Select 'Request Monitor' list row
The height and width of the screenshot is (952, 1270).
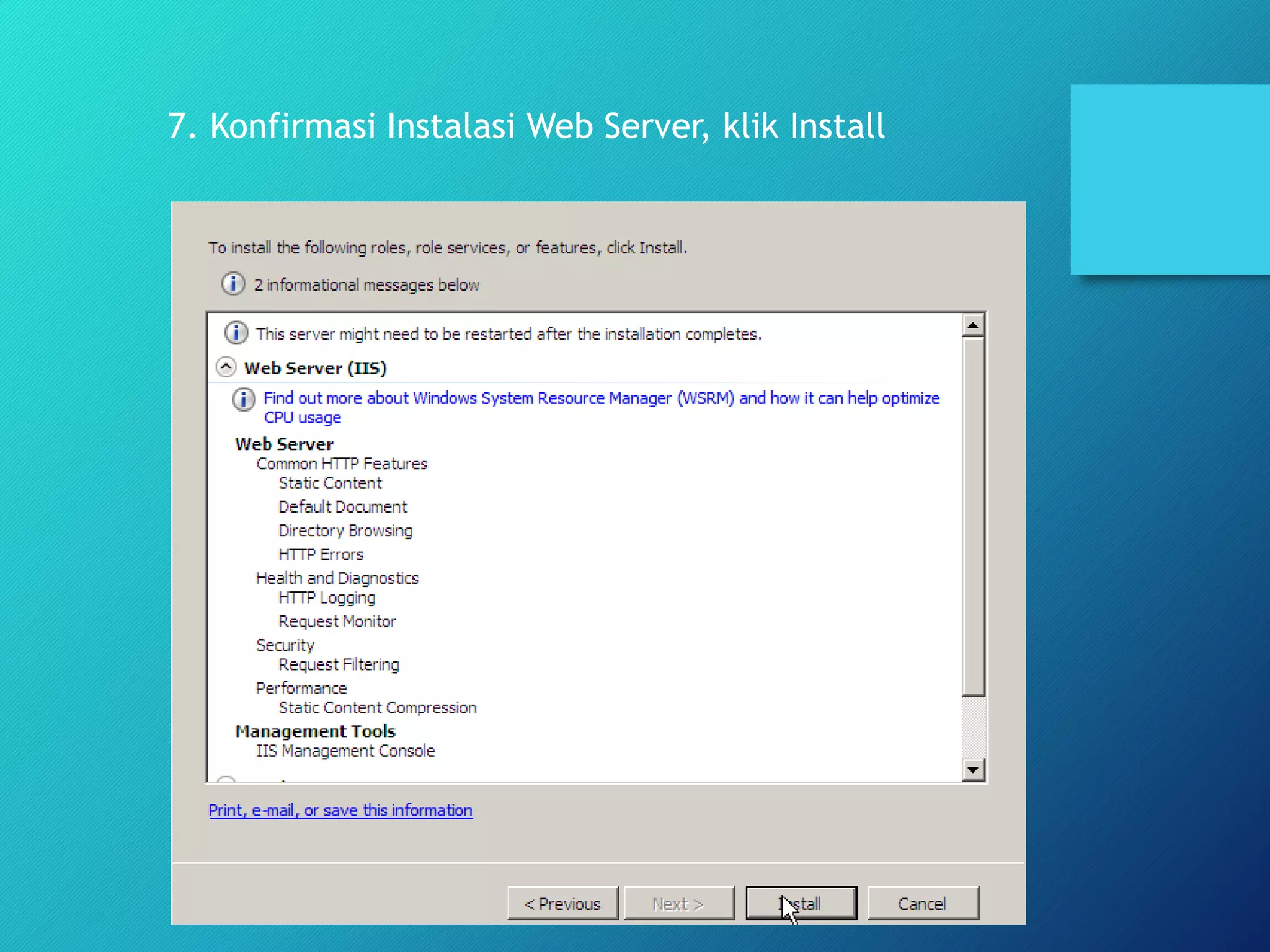pyautogui.click(x=337, y=621)
